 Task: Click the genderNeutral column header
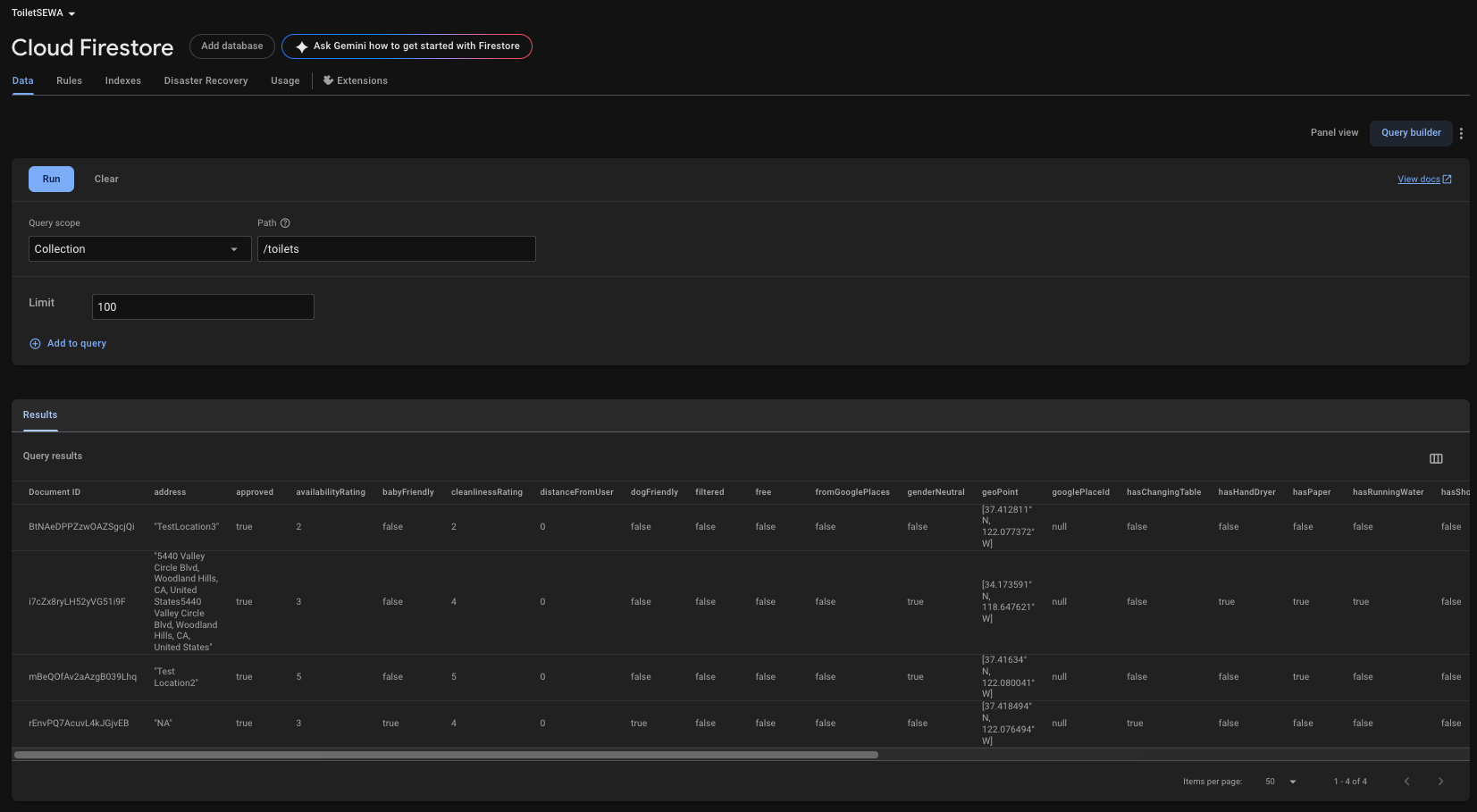pyautogui.click(x=936, y=492)
